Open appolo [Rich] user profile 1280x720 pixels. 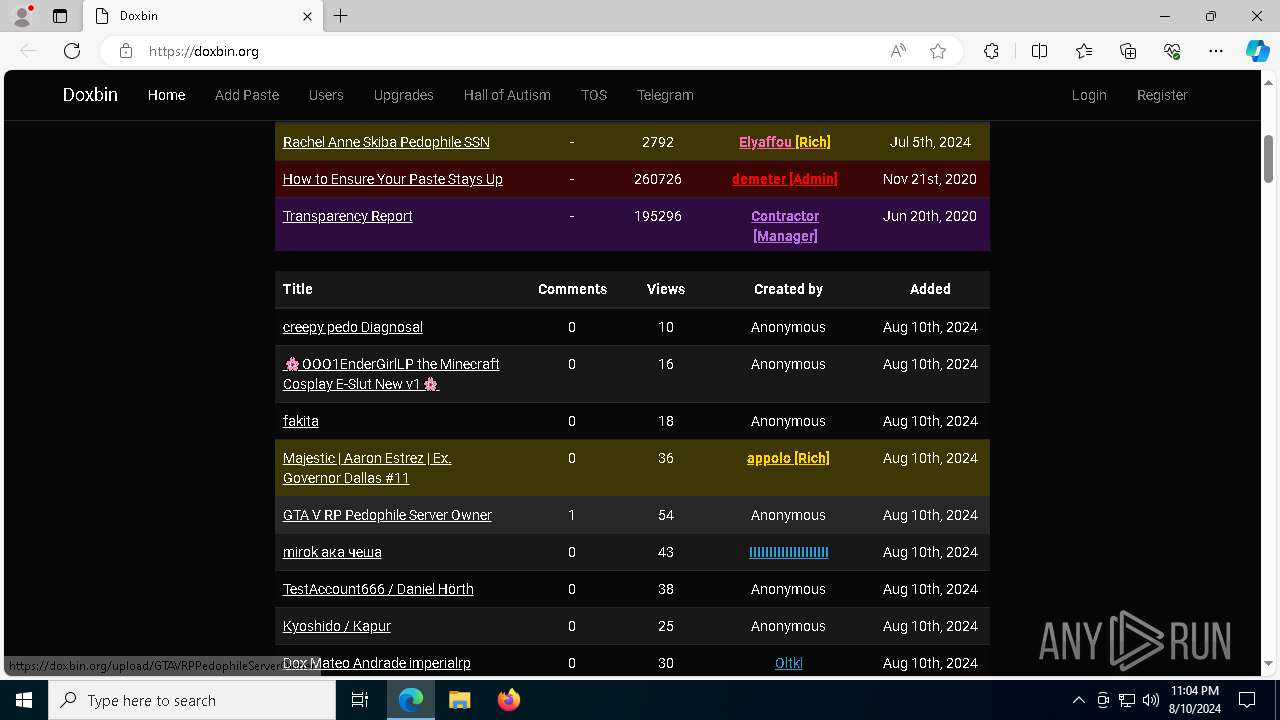pyautogui.click(x=788, y=458)
